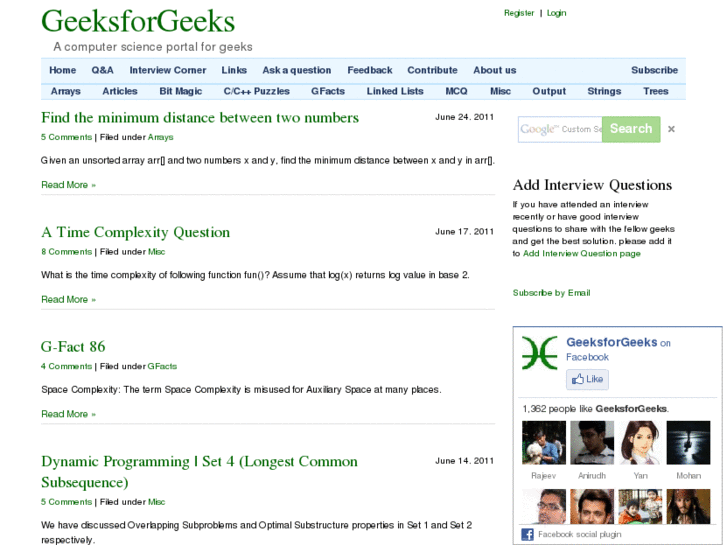Open Anirudh's profile picture
The image size is (727, 545).
tap(592, 442)
